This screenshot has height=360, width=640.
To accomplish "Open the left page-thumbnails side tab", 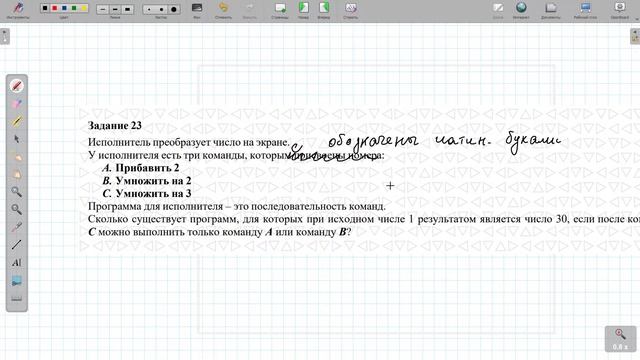I will pyautogui.click(x=4, y=36).
